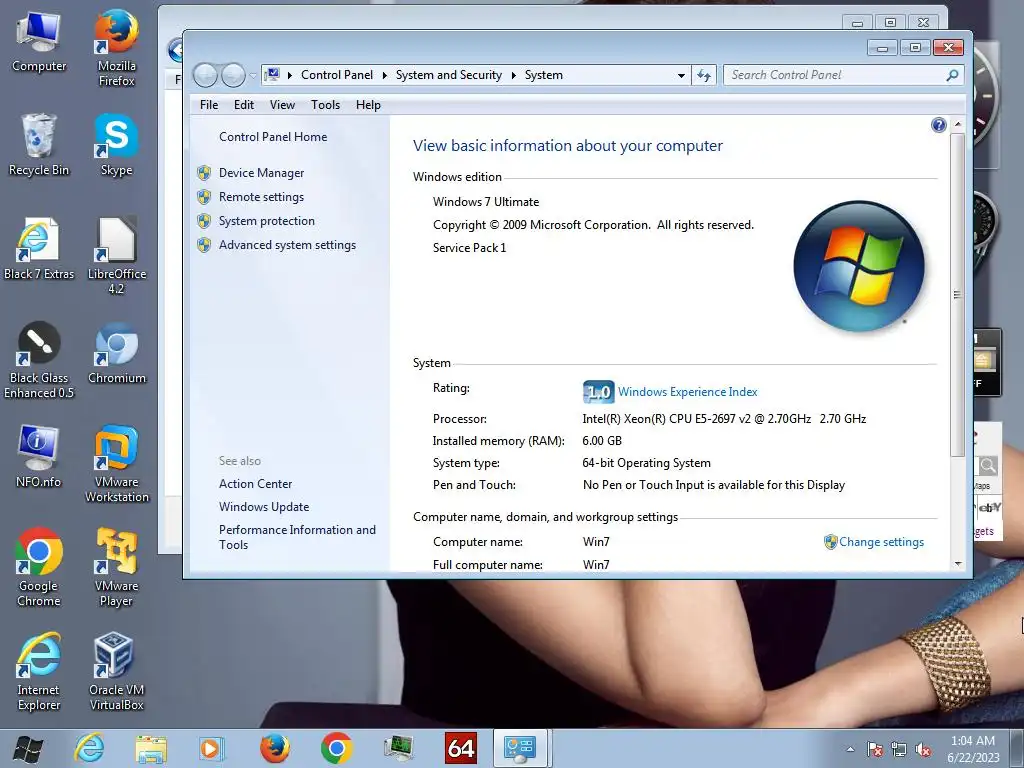
Task: Go to Control Panel Home
Action: pyautogui.click(x=273, y=136)
